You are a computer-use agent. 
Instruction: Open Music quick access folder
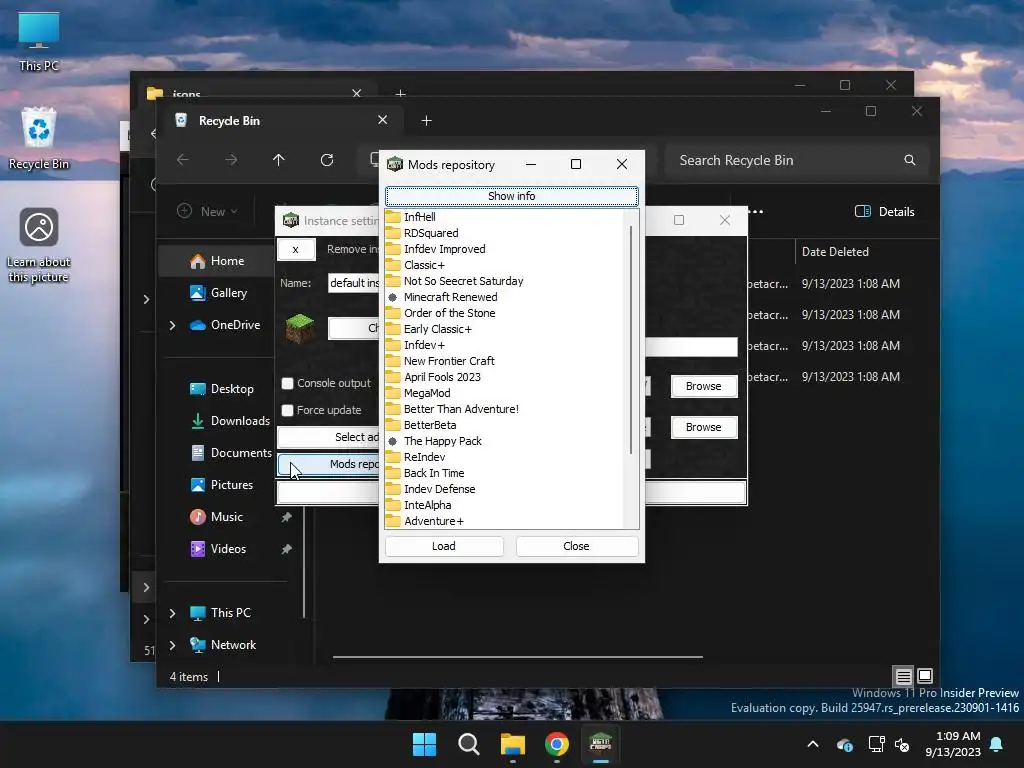coord(217,517)
